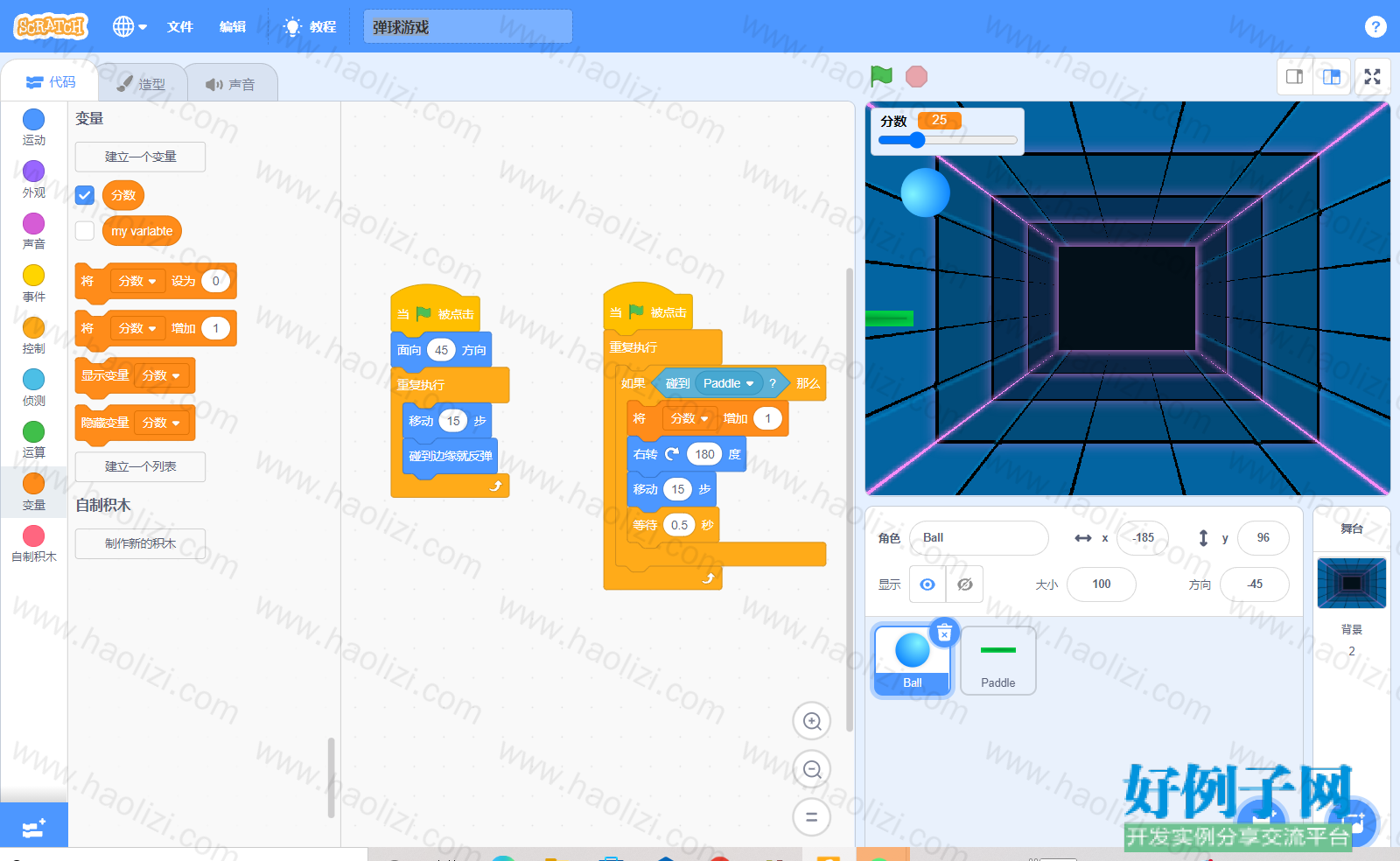1400x861 pixels.
Task: Select the Control blocks category
Action: tap(34, 335)
